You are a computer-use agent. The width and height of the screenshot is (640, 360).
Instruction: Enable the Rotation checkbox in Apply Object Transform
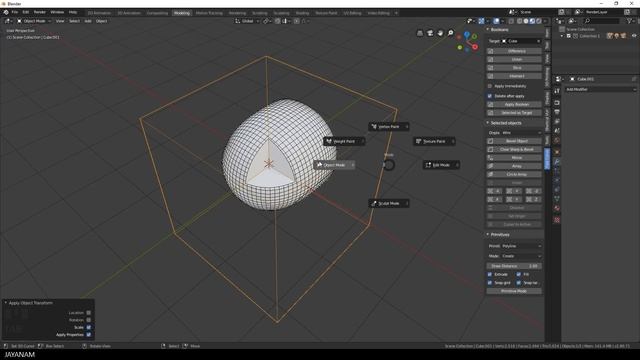pos(89,320)
